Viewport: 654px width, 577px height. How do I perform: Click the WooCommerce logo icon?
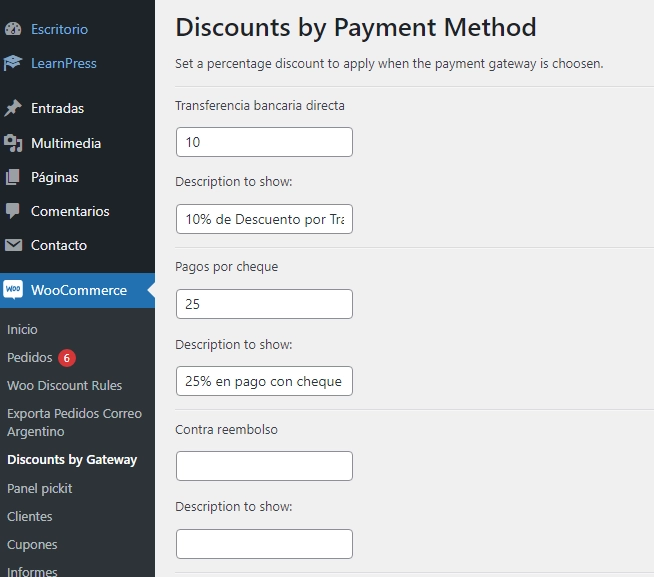pyautogui.click(x=13, y=290)
